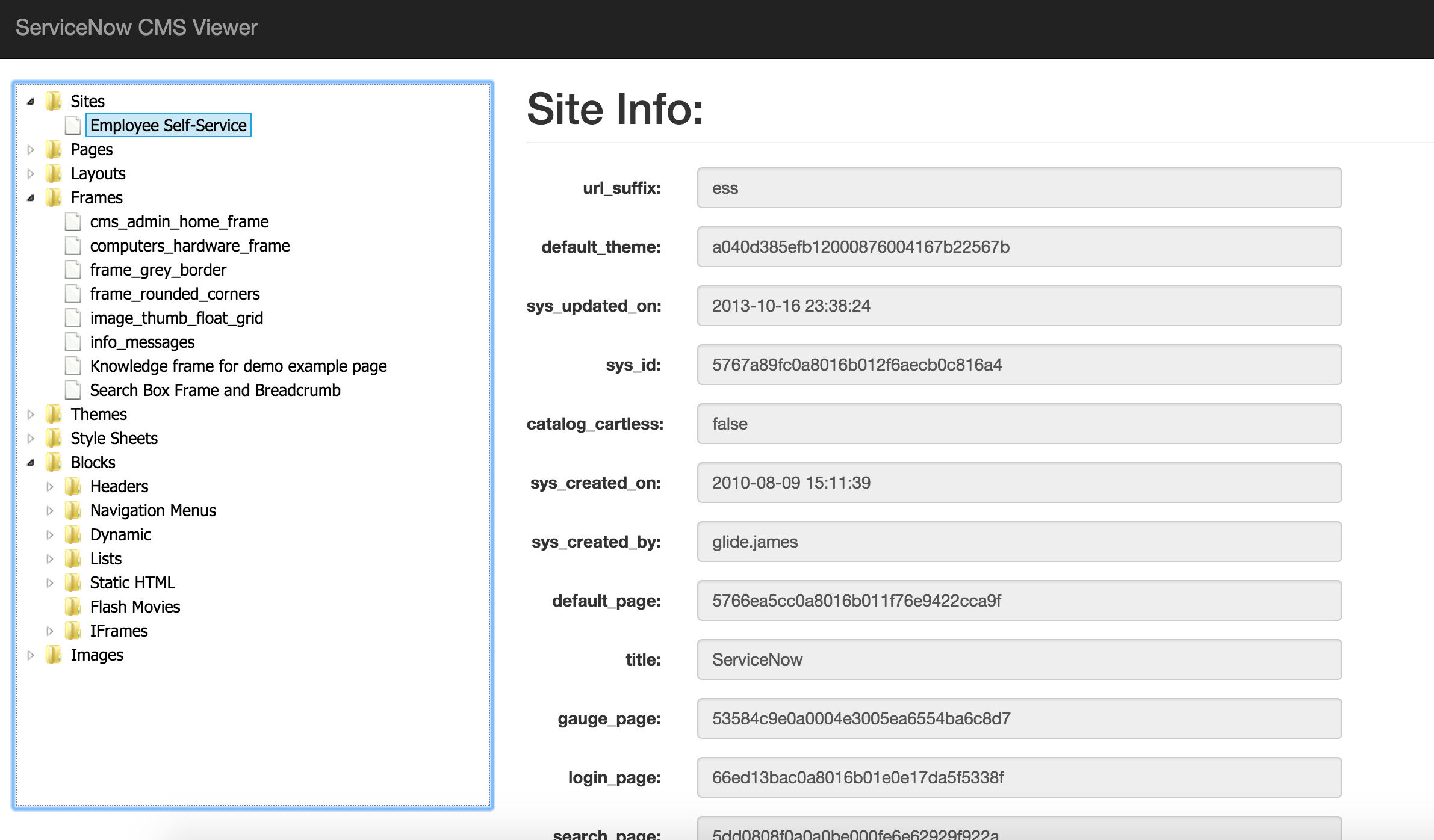
Task: Select Search Box Frame and Breadcrumb item
Action: pyautogui.click(x=215, y=390)
